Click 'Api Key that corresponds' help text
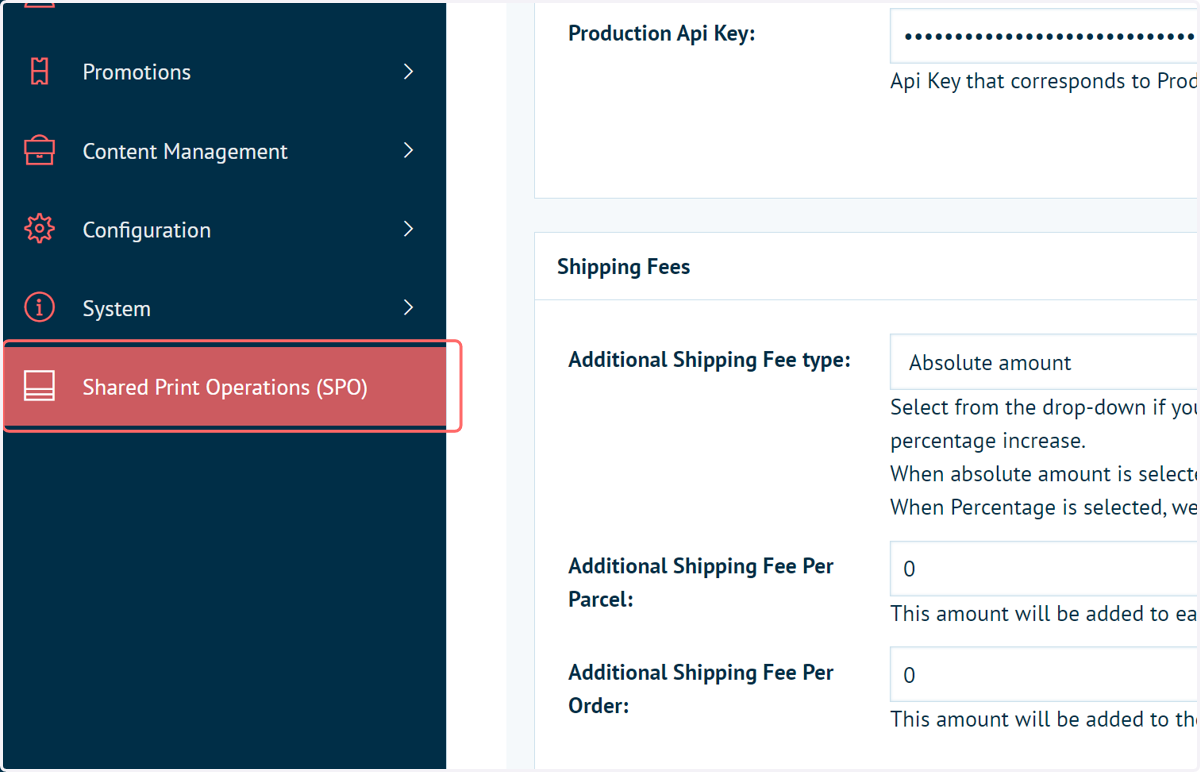The image size is (1200, 772). (1044, 81)
